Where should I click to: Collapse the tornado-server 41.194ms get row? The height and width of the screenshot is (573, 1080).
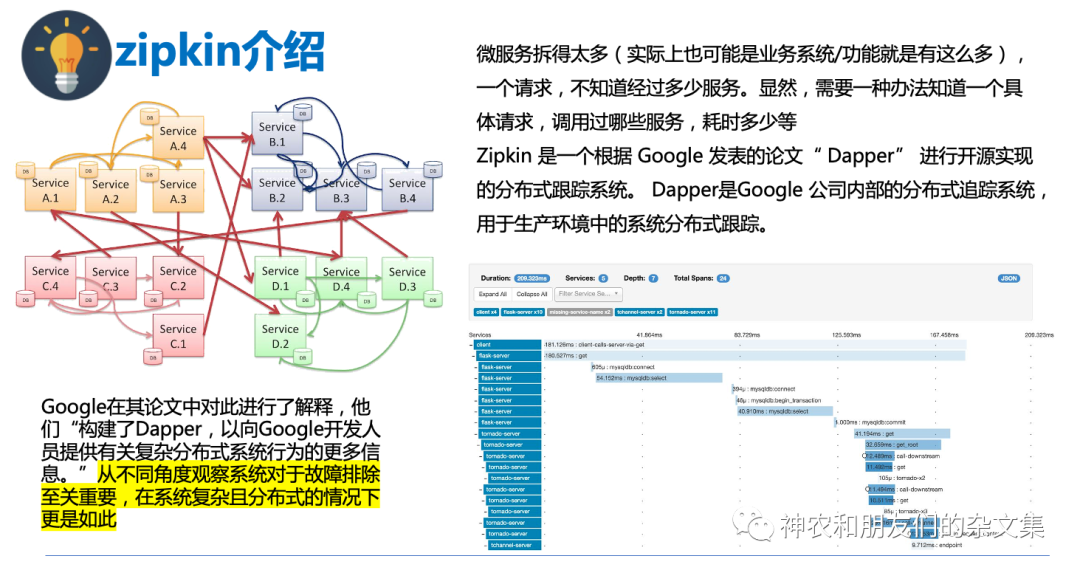tap(475, 434)
